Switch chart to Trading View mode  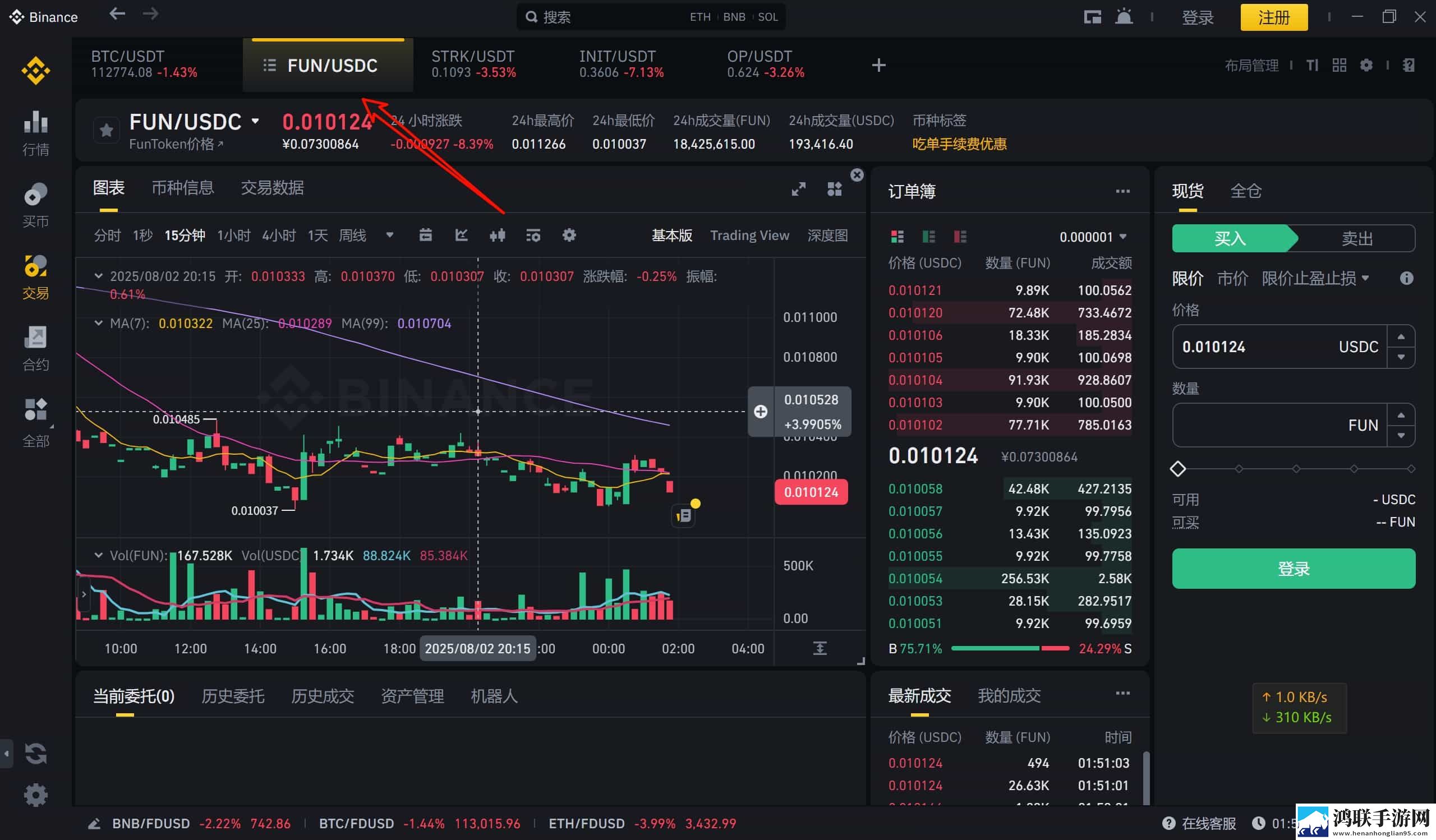[749, 235]
